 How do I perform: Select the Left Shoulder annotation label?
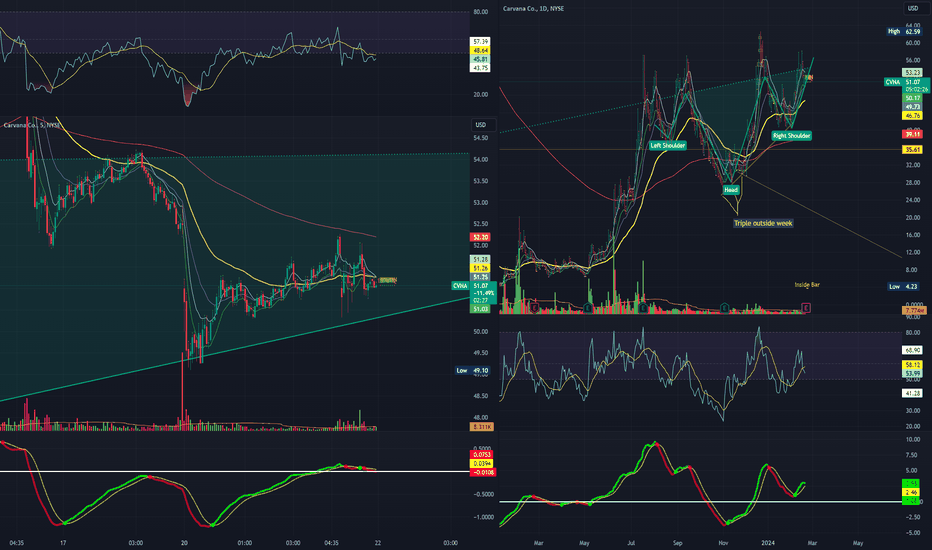(667, 145)
